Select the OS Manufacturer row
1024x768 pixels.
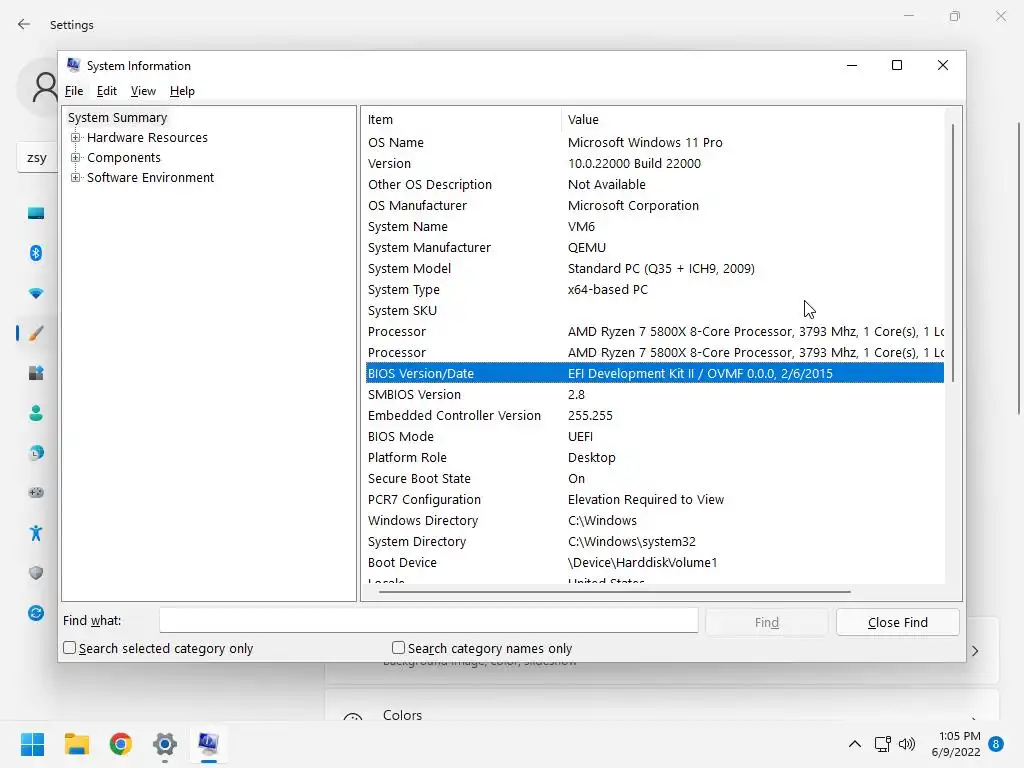tap(655, 205)
